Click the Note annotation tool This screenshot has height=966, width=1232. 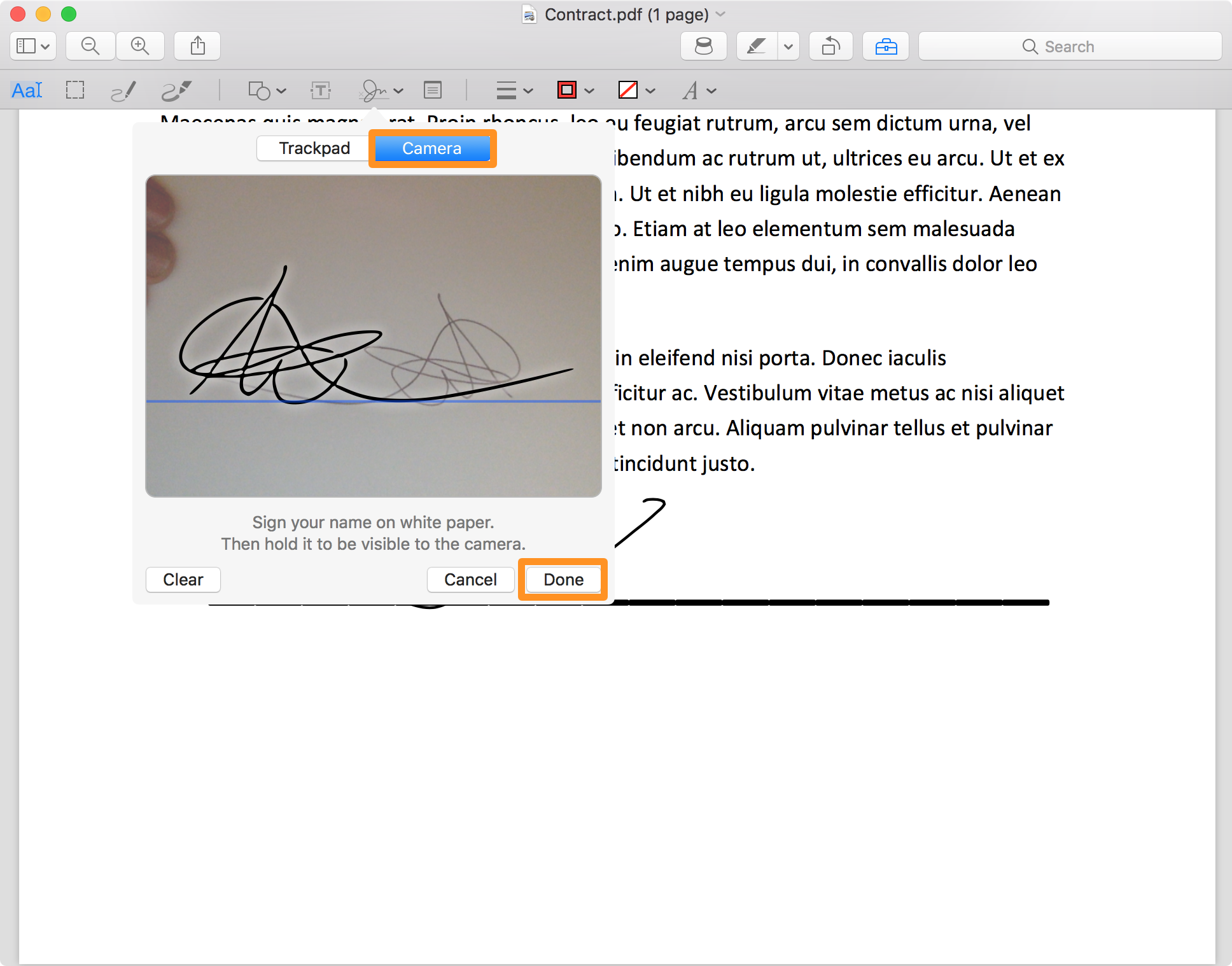[x=433, y=90]
